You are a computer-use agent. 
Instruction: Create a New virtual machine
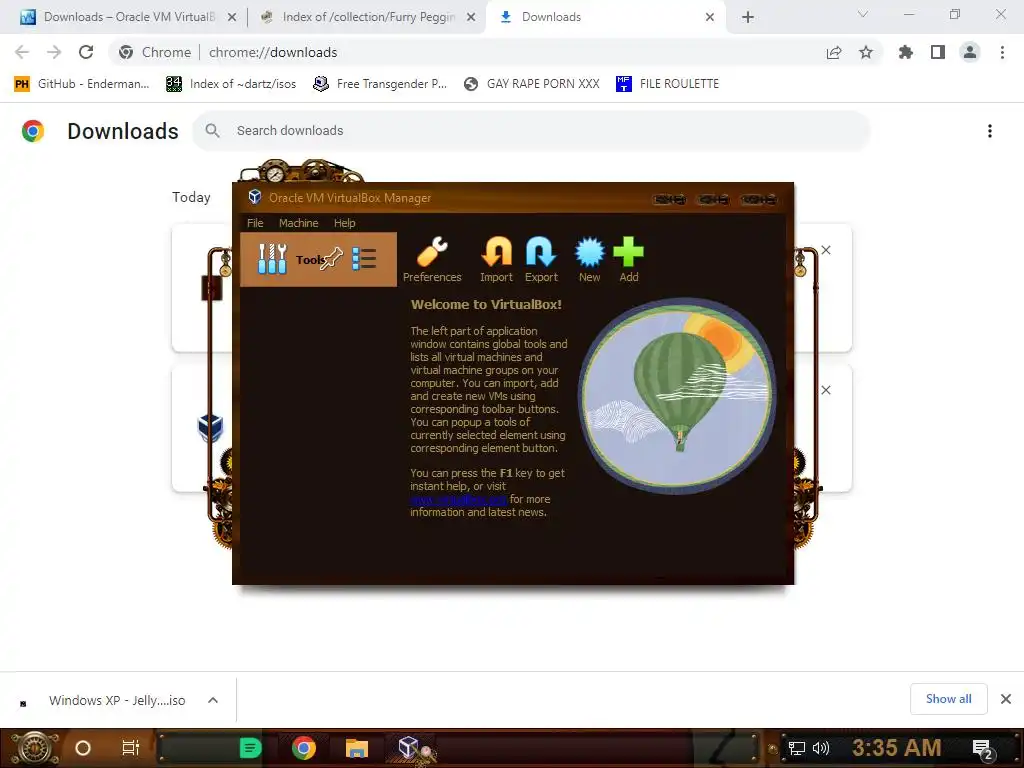click(x=589, y=260)
